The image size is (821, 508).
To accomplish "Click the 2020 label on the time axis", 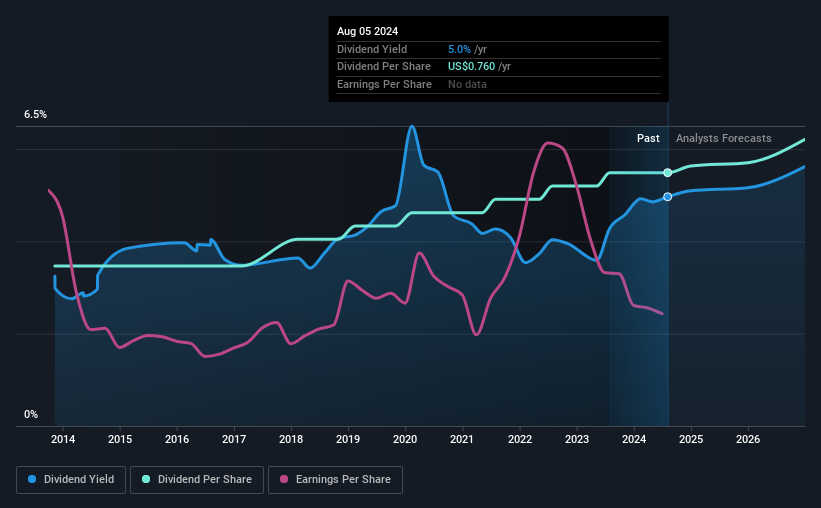I will pyautogui.click(x=405, y=439).
